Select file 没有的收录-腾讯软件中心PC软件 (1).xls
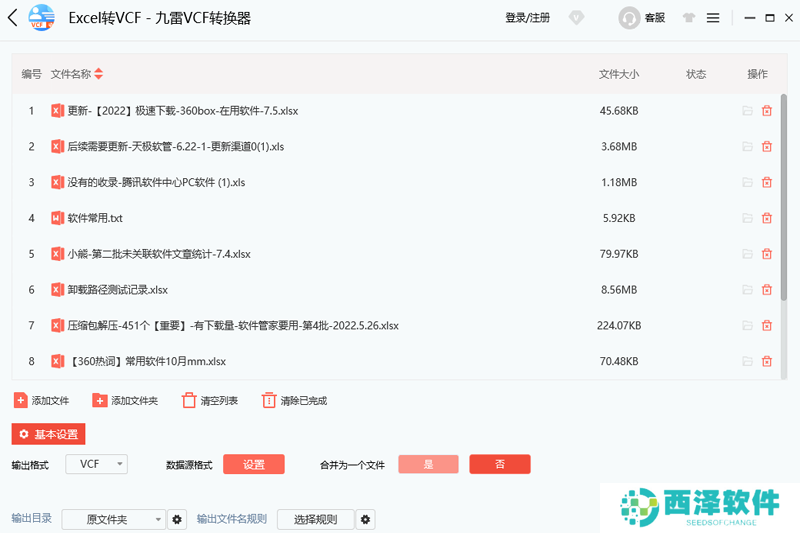The width and height of the screenshot is (800, 533). (x=156, y=182)
